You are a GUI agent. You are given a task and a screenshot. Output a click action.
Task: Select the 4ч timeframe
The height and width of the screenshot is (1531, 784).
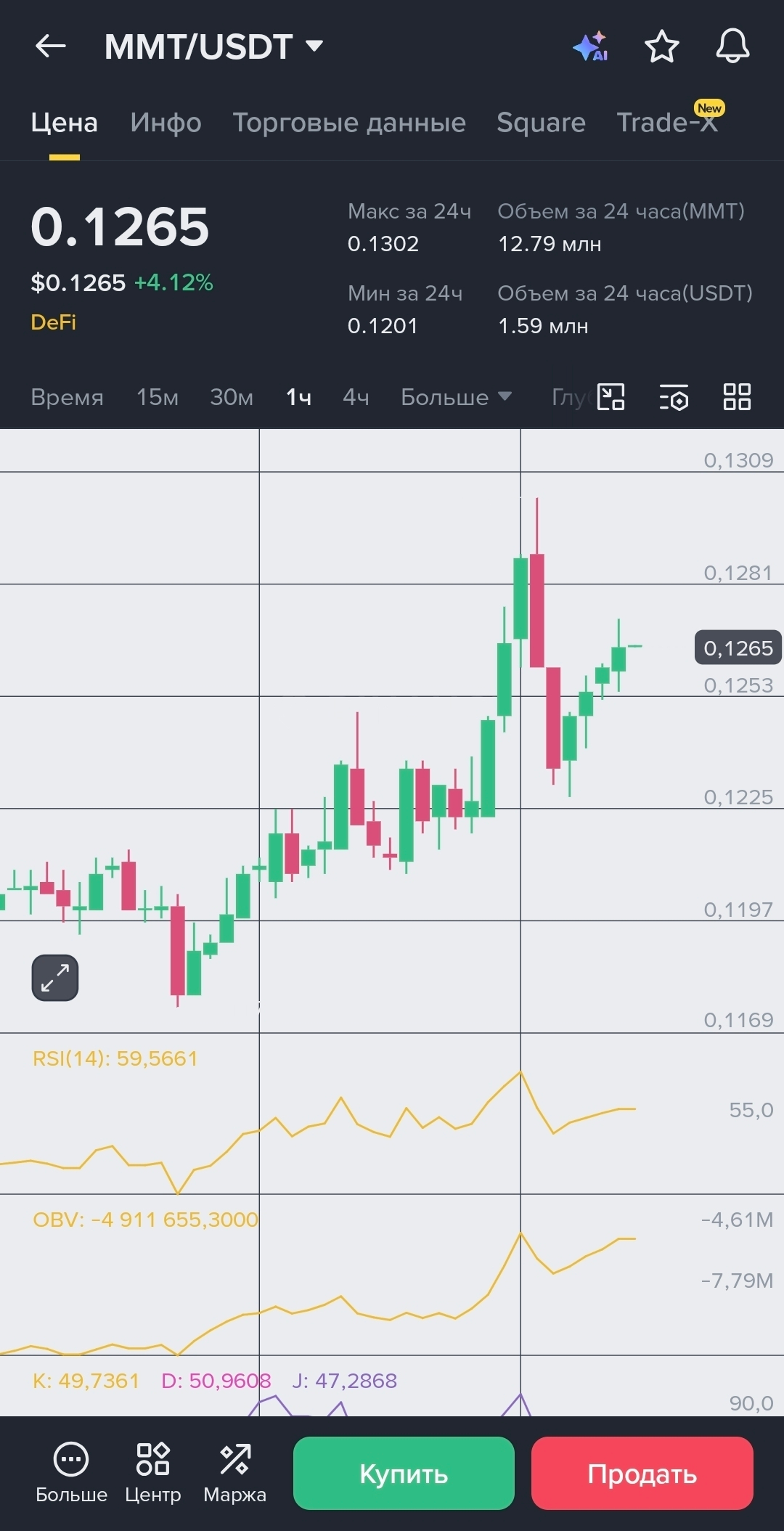(356, 397)
